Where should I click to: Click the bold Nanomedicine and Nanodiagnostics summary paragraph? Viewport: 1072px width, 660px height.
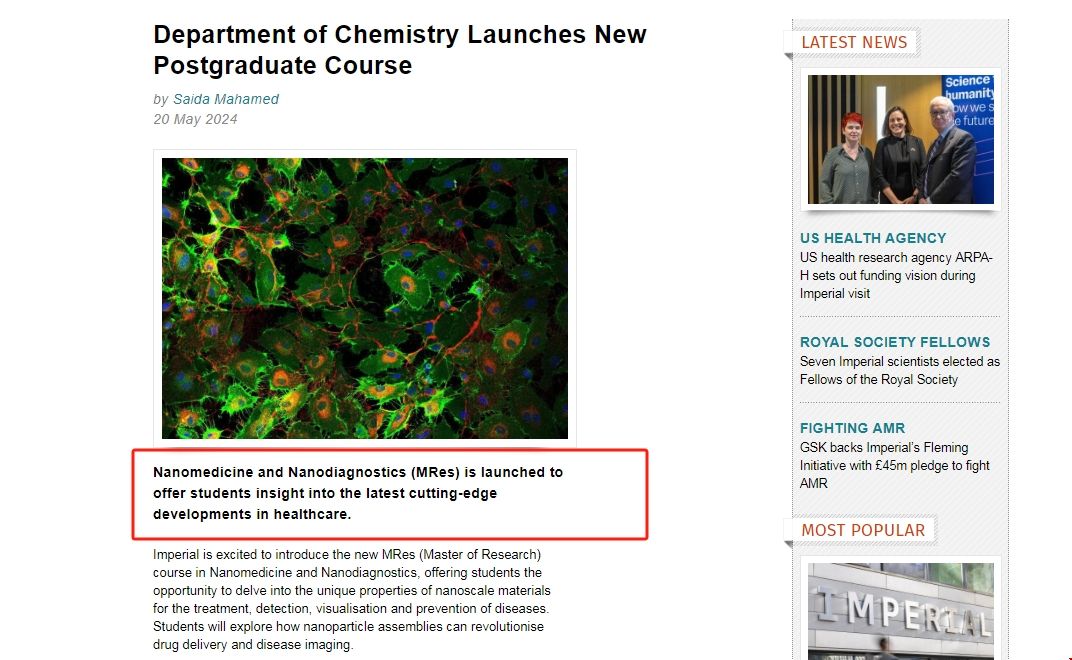click(358, 493)
